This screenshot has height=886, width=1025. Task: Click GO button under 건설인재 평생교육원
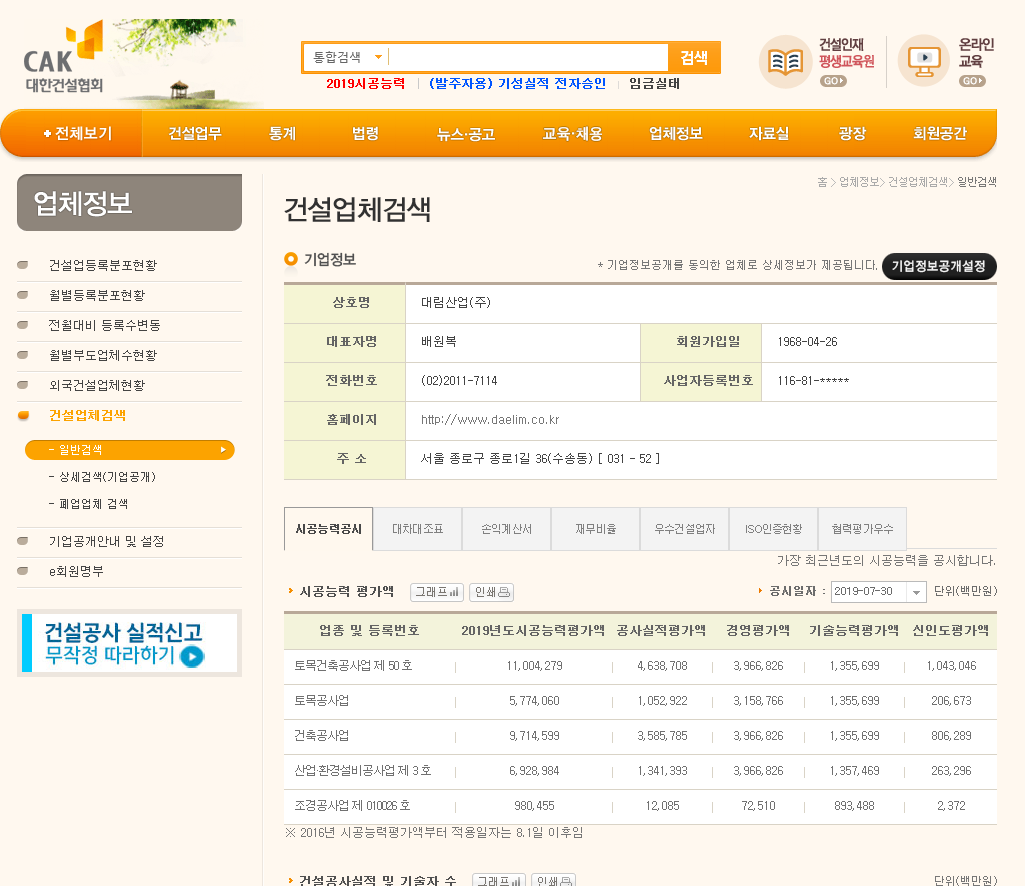(x=833, y=81)
